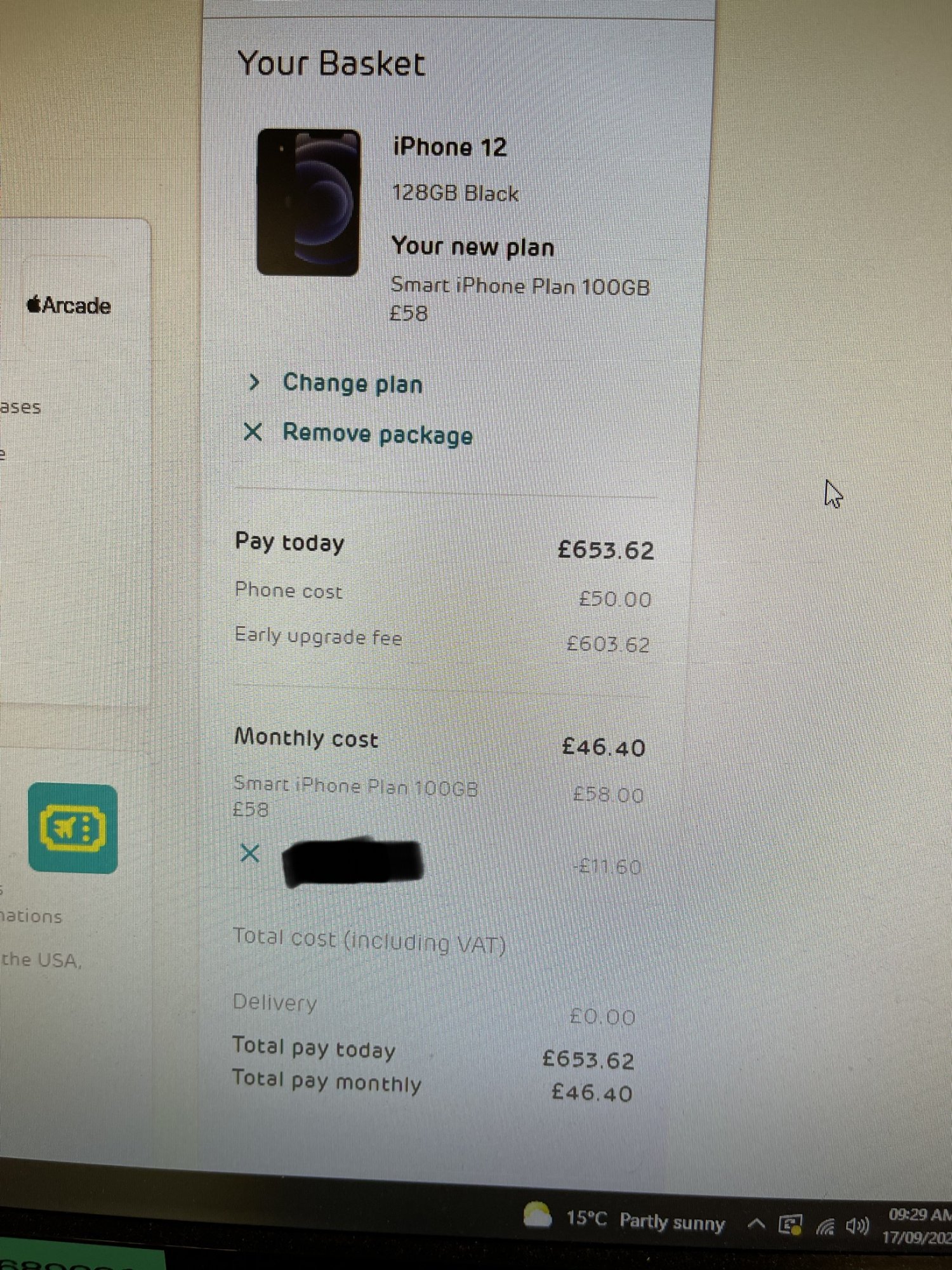Click the X icon beside Remove package
The height and width of the screenshot is (1270, 952).
(253, 432)
